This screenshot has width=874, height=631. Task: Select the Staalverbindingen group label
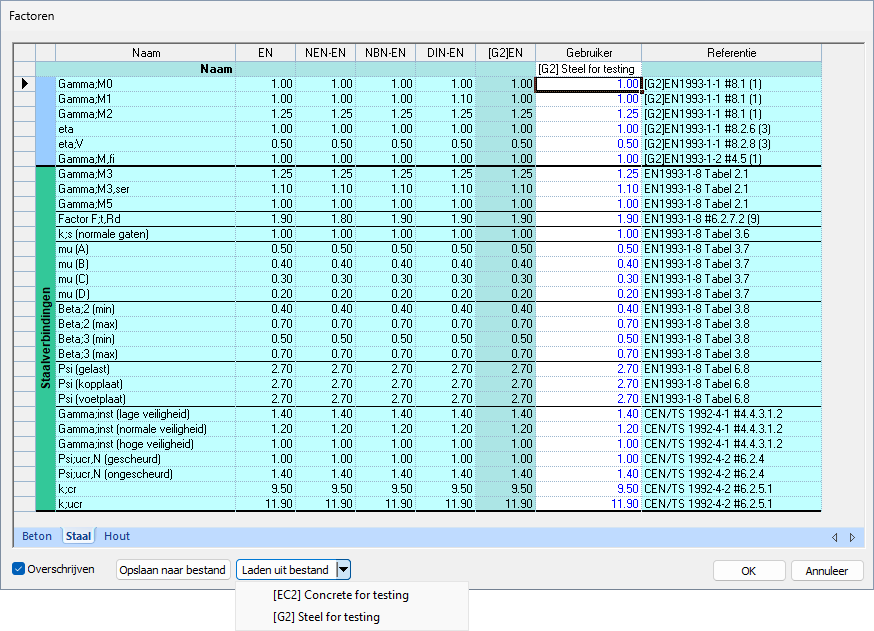[46, 338]
